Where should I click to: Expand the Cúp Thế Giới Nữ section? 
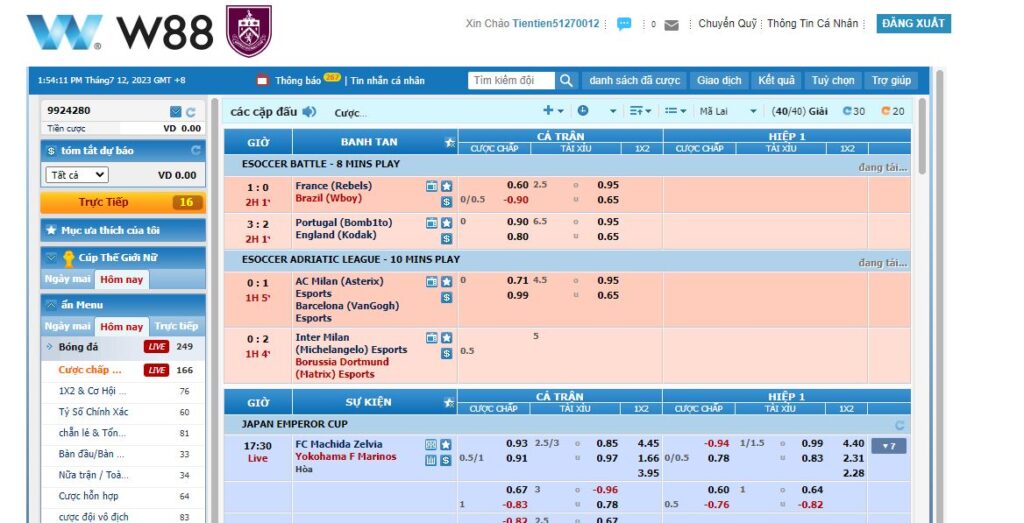[123, 257]
